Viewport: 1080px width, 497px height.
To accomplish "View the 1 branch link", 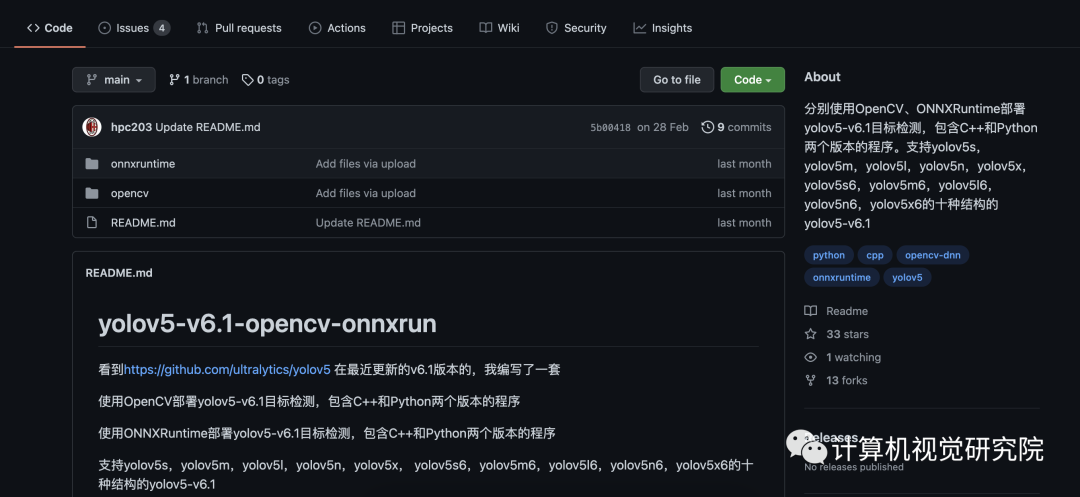I will click(x=198, y=80).
